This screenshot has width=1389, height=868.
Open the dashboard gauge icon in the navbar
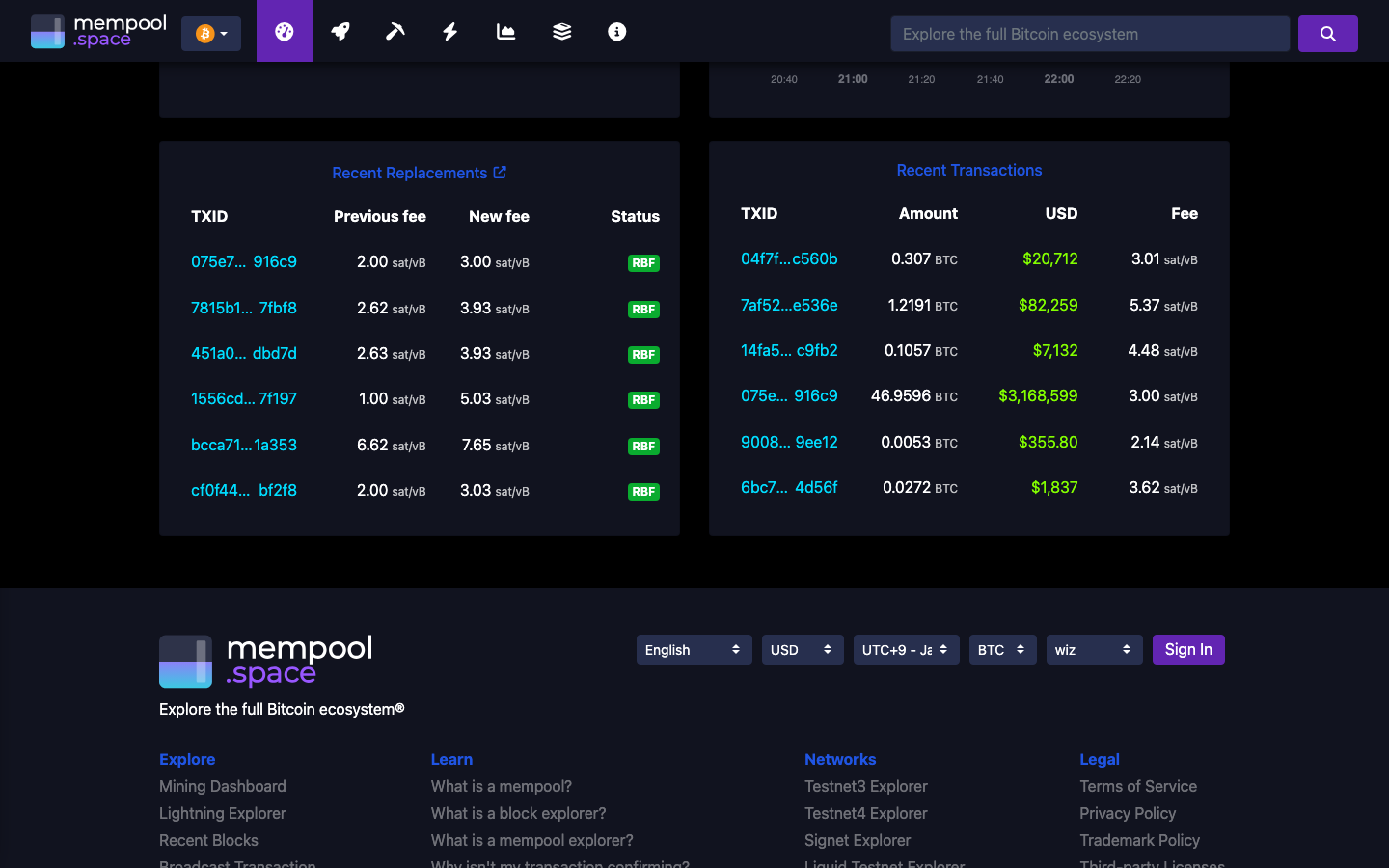click(284, 30)
